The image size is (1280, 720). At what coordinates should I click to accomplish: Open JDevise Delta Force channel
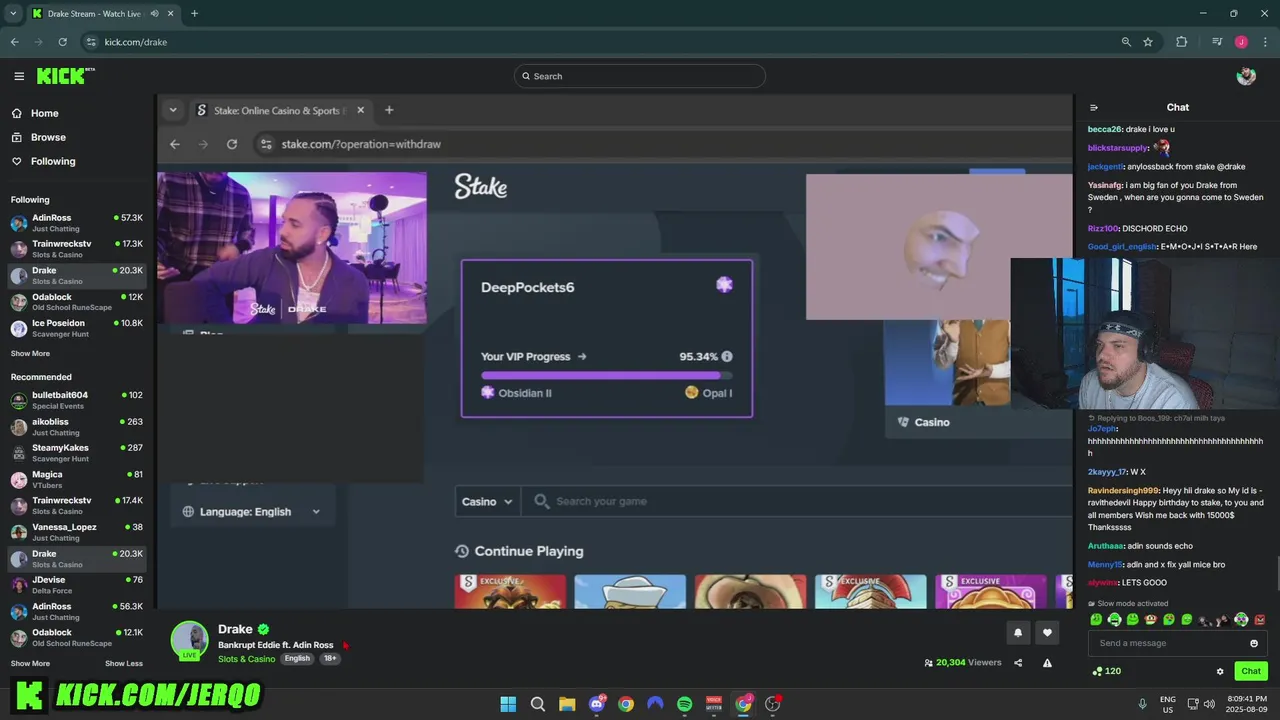77,584
